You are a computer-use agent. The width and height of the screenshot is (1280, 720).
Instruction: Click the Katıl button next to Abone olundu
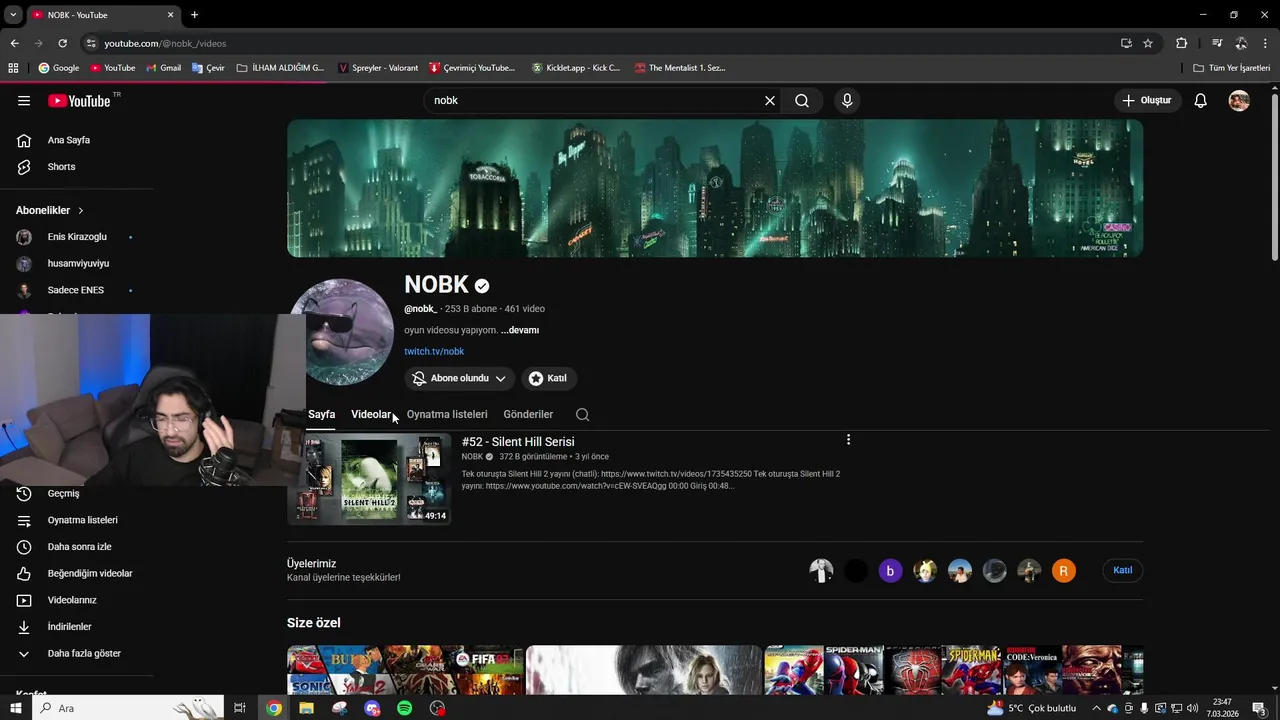548,378
